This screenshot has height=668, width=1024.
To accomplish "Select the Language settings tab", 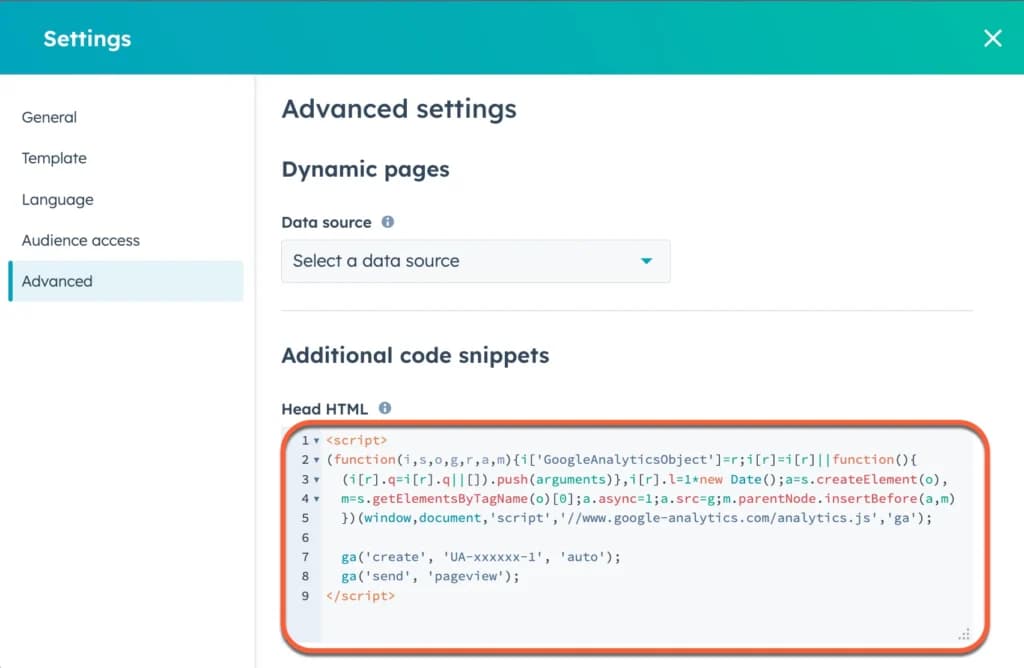I will 57,200.
